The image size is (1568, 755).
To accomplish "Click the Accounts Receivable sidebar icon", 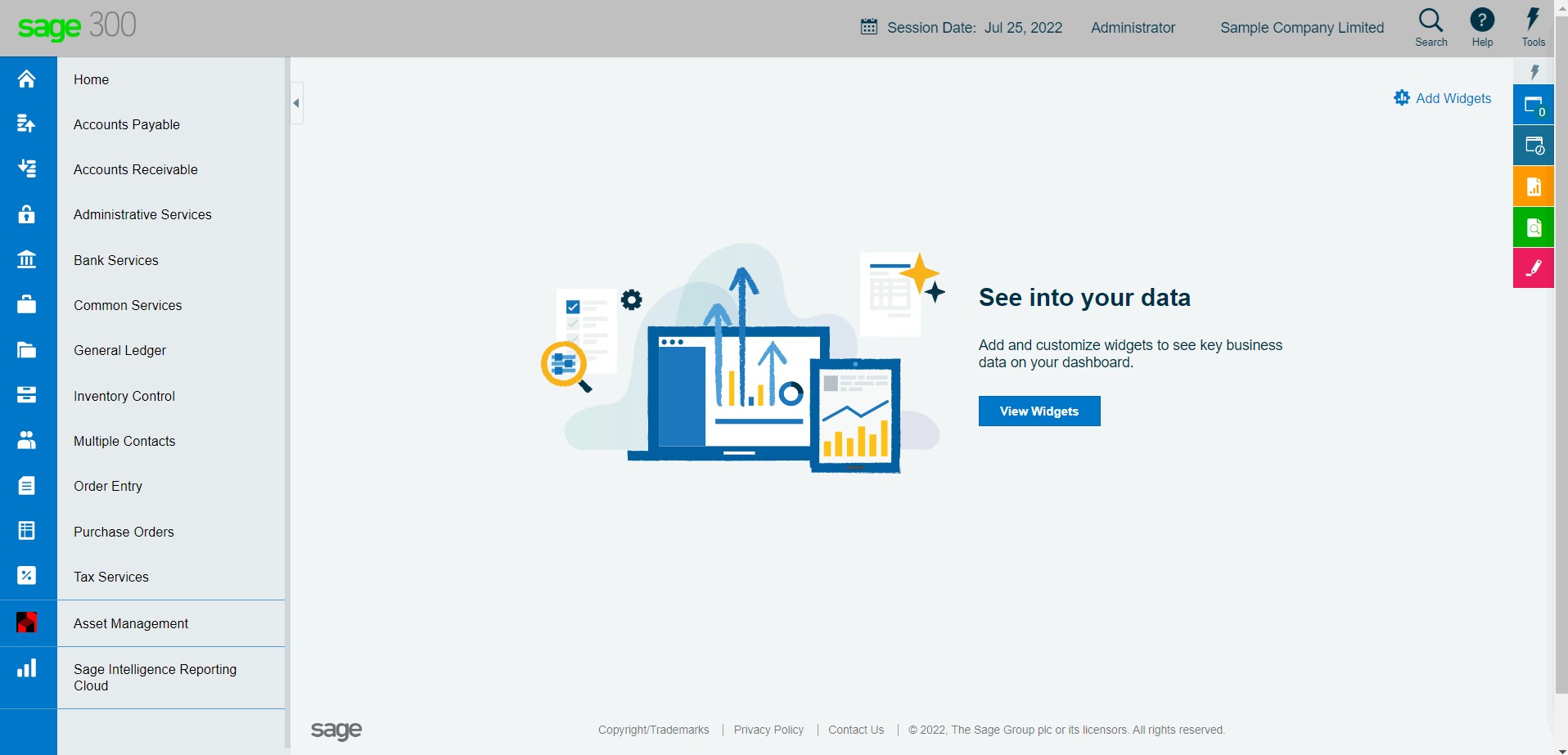I will (27, 169).
